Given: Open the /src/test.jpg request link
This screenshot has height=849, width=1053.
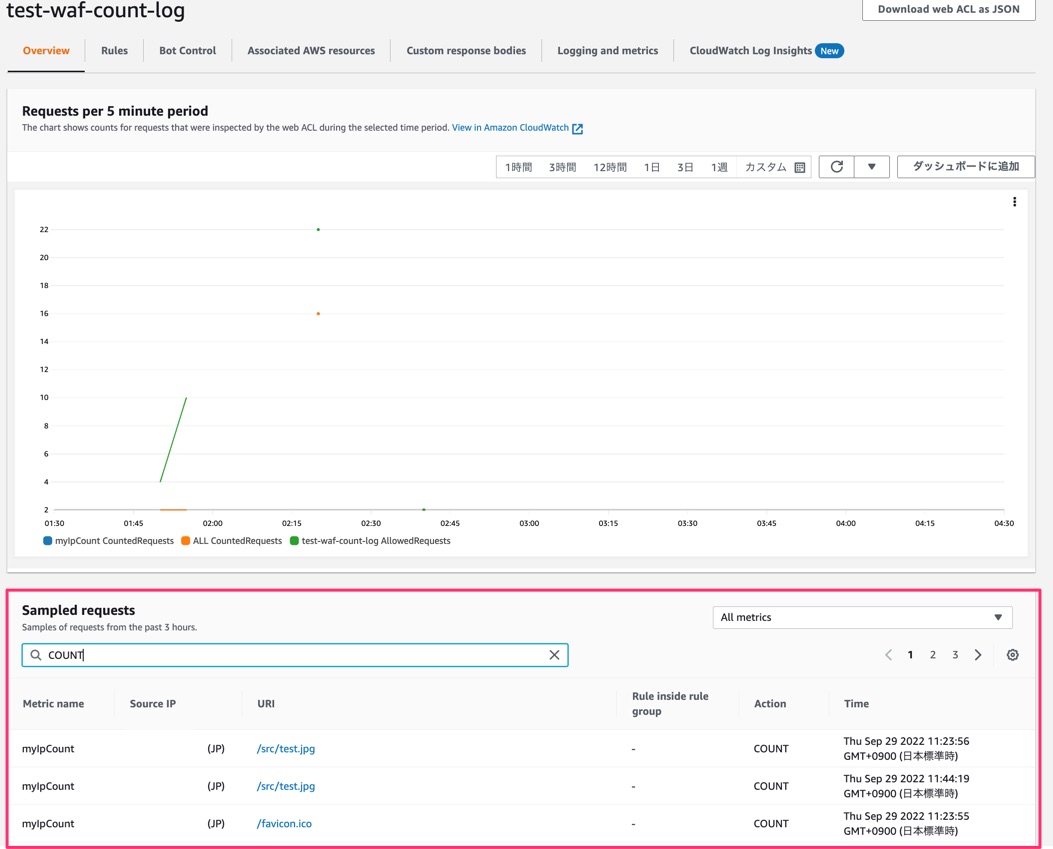Looking at the screenshot, I should tap(285, 748).
